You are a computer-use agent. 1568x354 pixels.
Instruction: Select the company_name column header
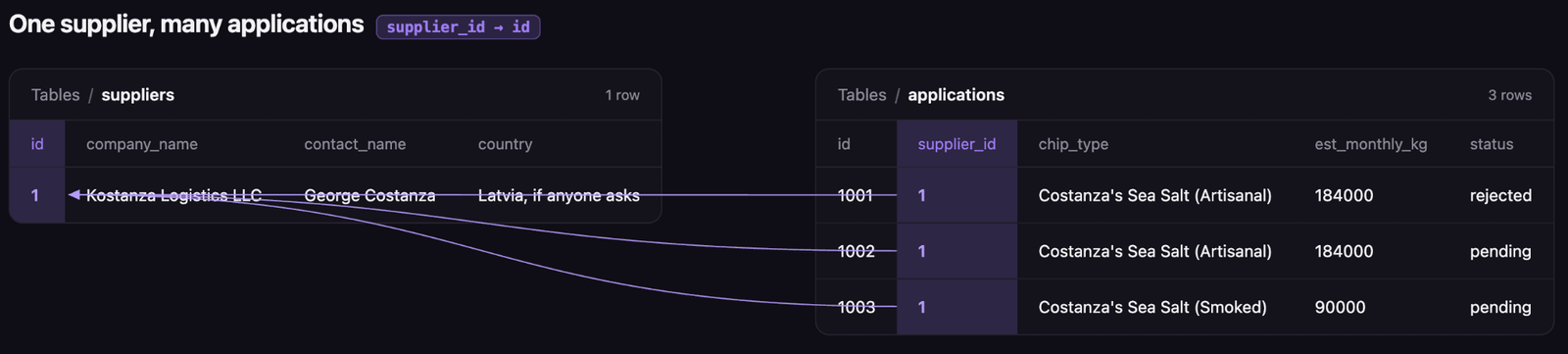coord(142,144)
